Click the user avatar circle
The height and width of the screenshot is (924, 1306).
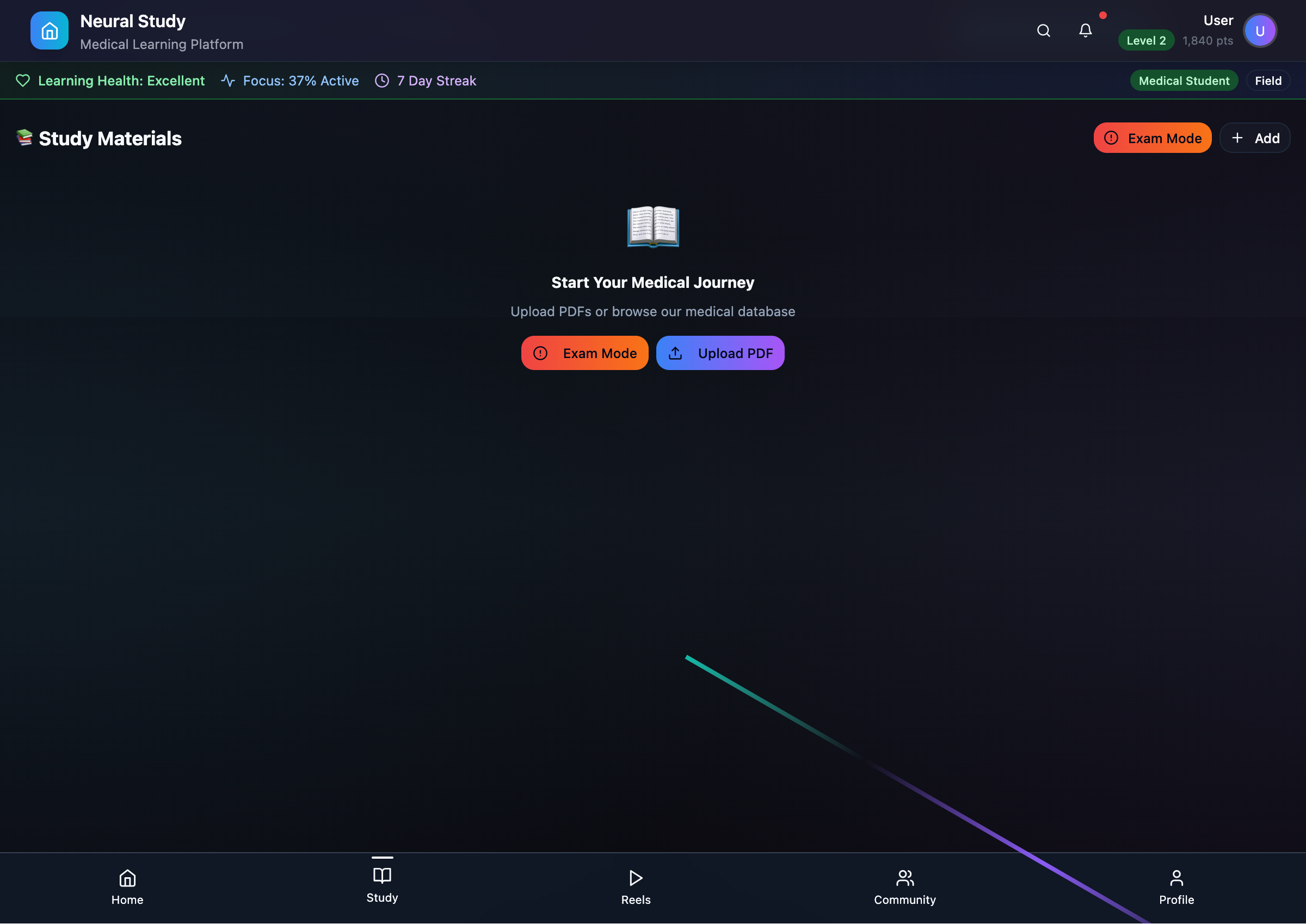click(1259, 30)
